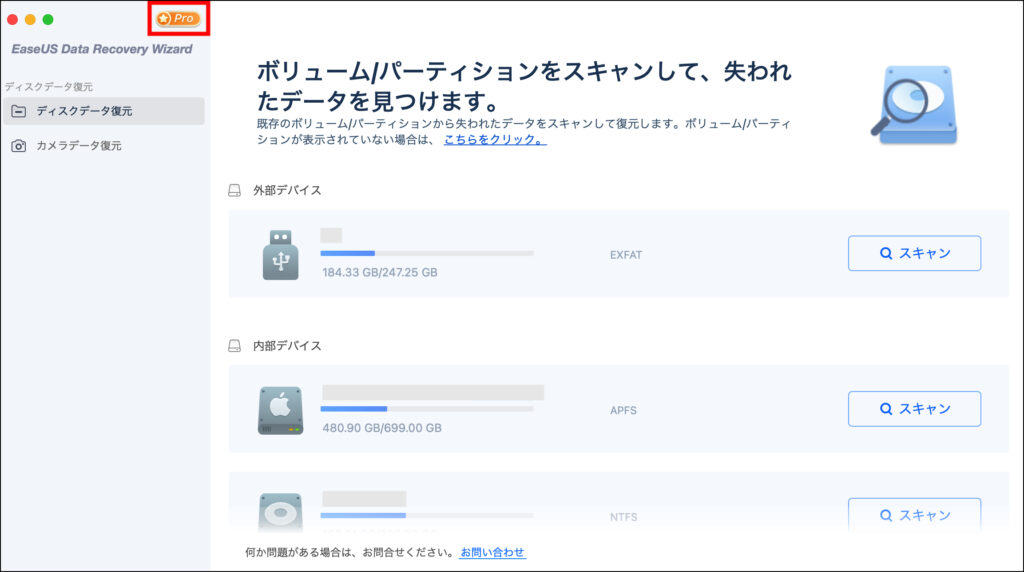Click the 内部デバイス section heading
The width and height of the screenshot is (1024, 572).
(287, 345)
